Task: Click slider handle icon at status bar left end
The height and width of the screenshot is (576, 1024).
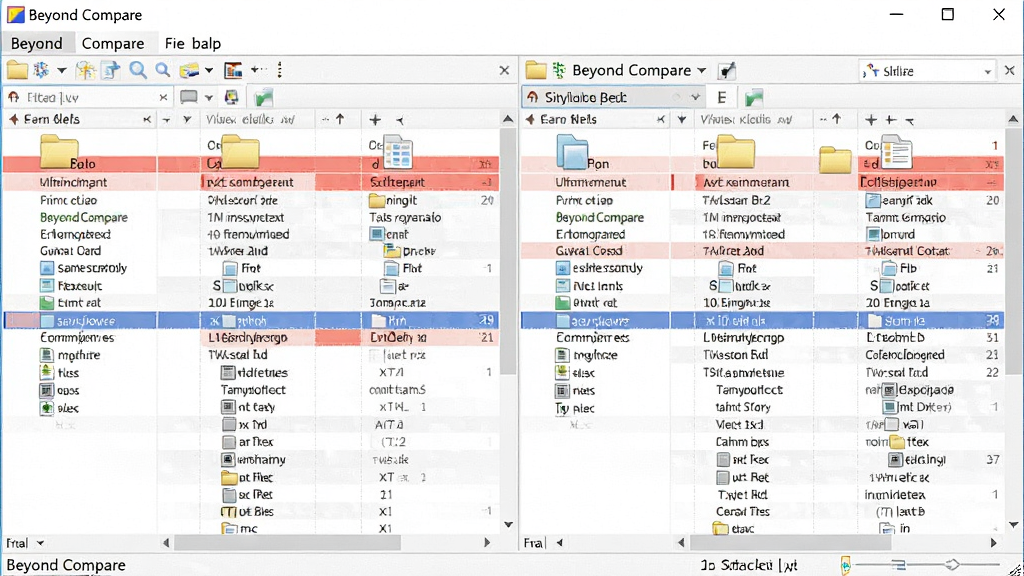Action: (x=846, y=565)
